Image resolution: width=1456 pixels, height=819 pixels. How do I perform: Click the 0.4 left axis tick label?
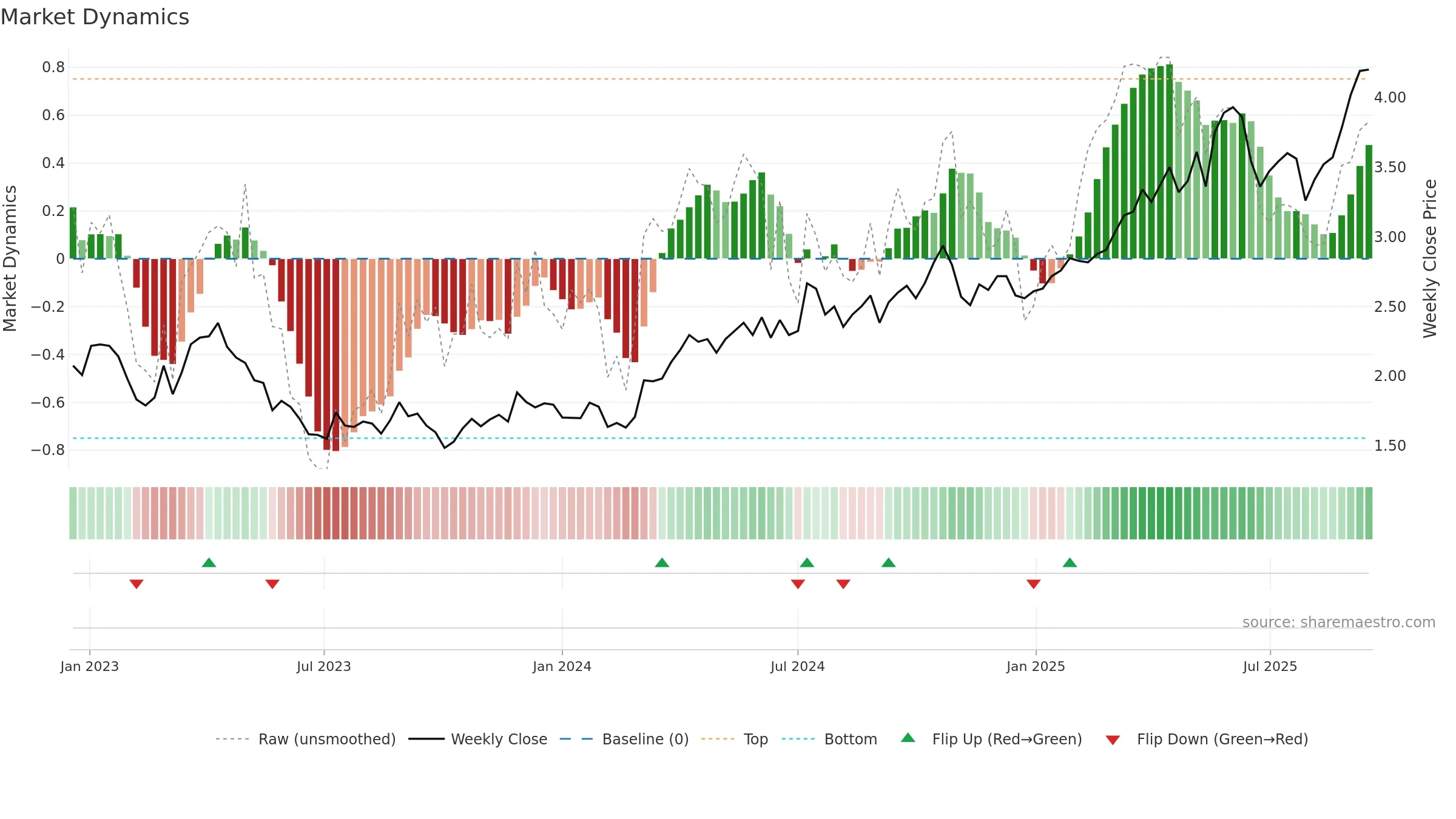point(53,163)
